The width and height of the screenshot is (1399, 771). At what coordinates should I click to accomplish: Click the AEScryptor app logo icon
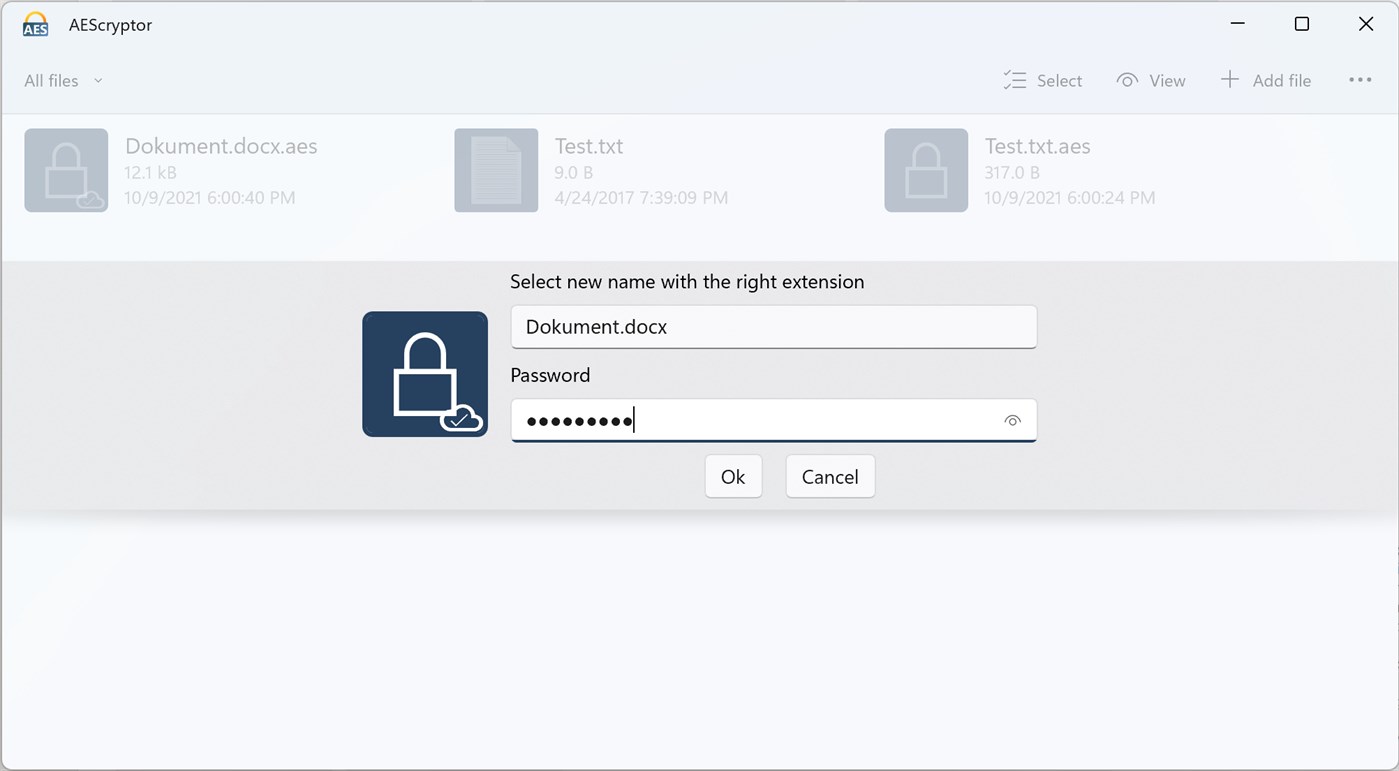34,24
